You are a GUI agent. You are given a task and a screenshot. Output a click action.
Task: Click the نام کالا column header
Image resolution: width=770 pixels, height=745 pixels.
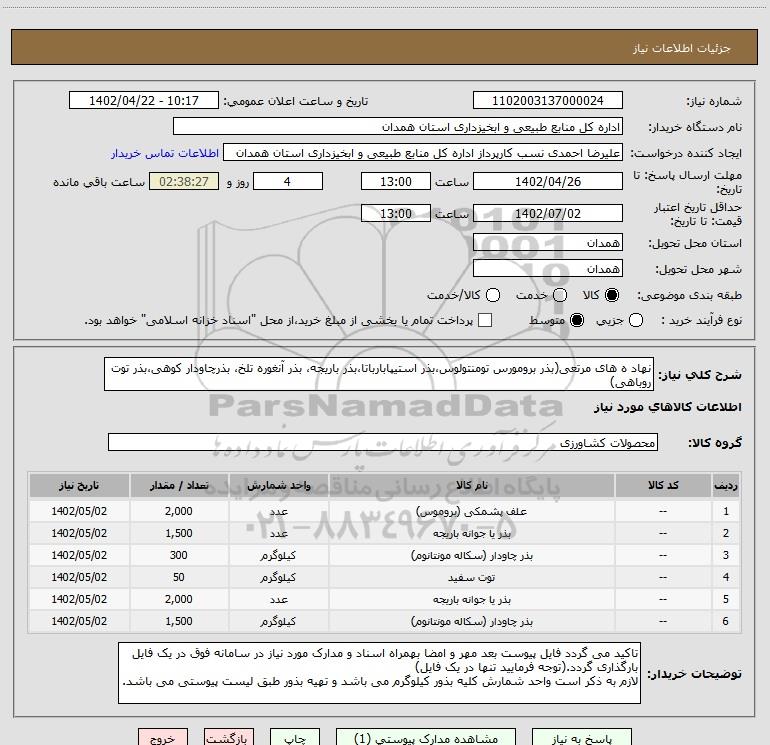click(x=471, y=485)
